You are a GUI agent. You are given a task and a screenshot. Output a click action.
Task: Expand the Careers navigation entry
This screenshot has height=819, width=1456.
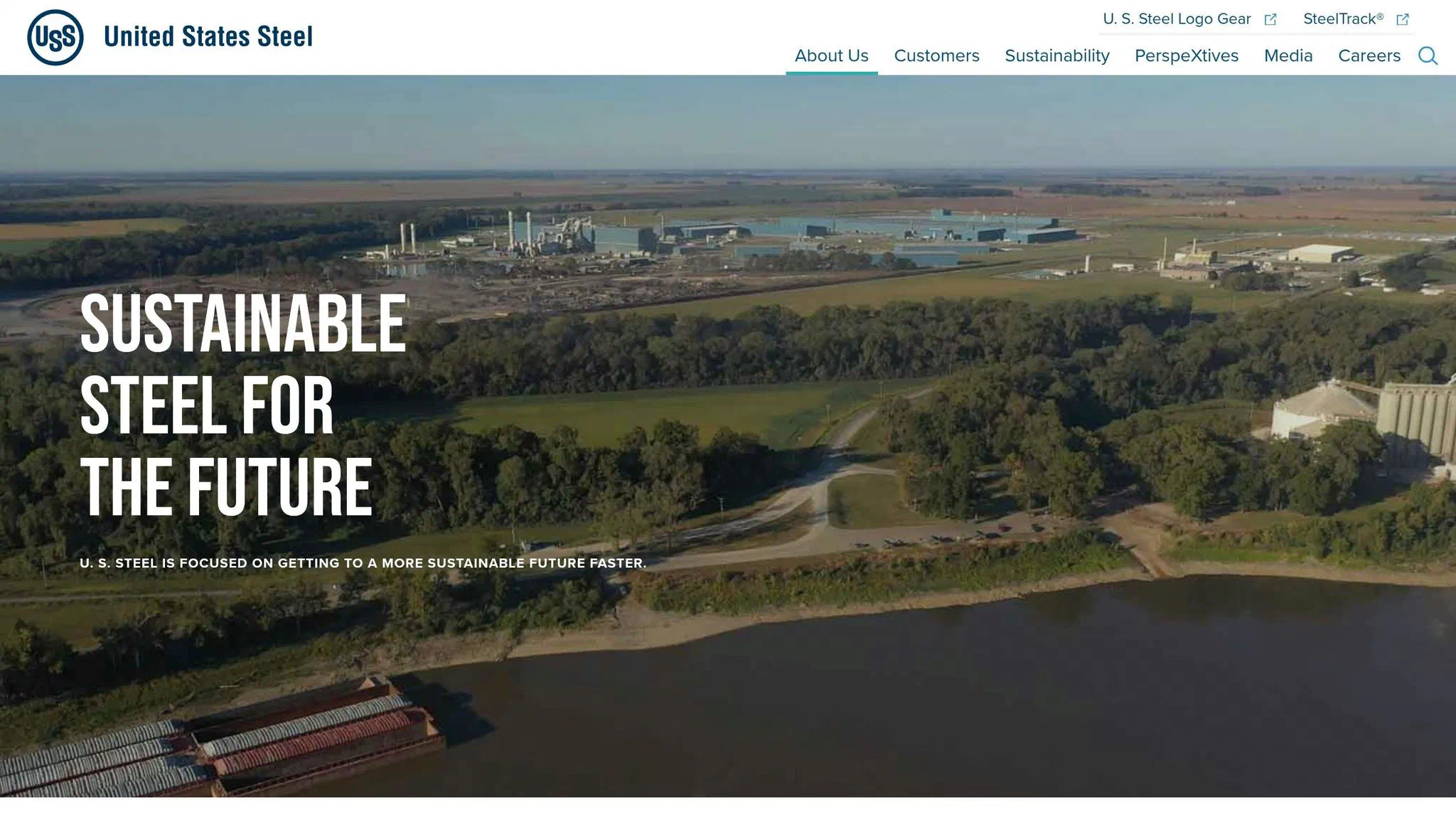click(1369, 55)
